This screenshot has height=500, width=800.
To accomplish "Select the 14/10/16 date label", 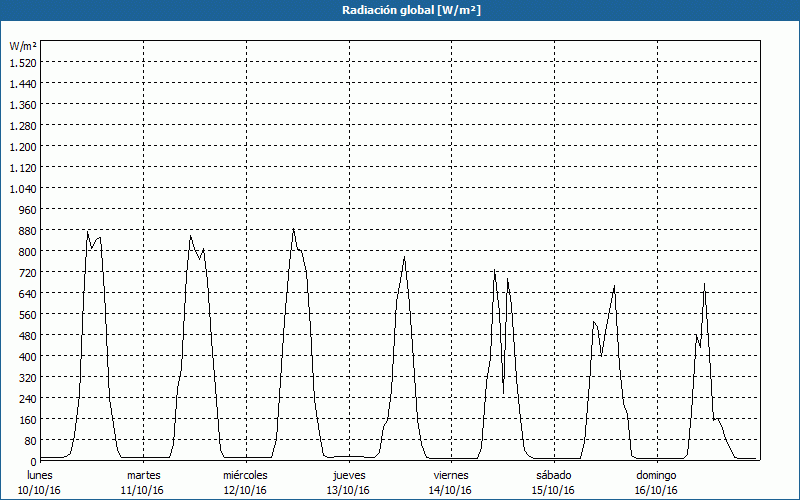I will 450,490.
